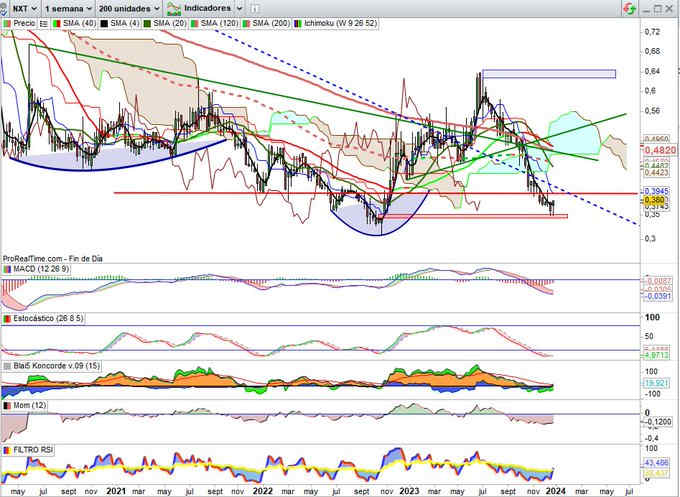Open the NXT ticker dropdown
Image resolution: width=680 pixels, height=497 pixels.
click(25, 8)
